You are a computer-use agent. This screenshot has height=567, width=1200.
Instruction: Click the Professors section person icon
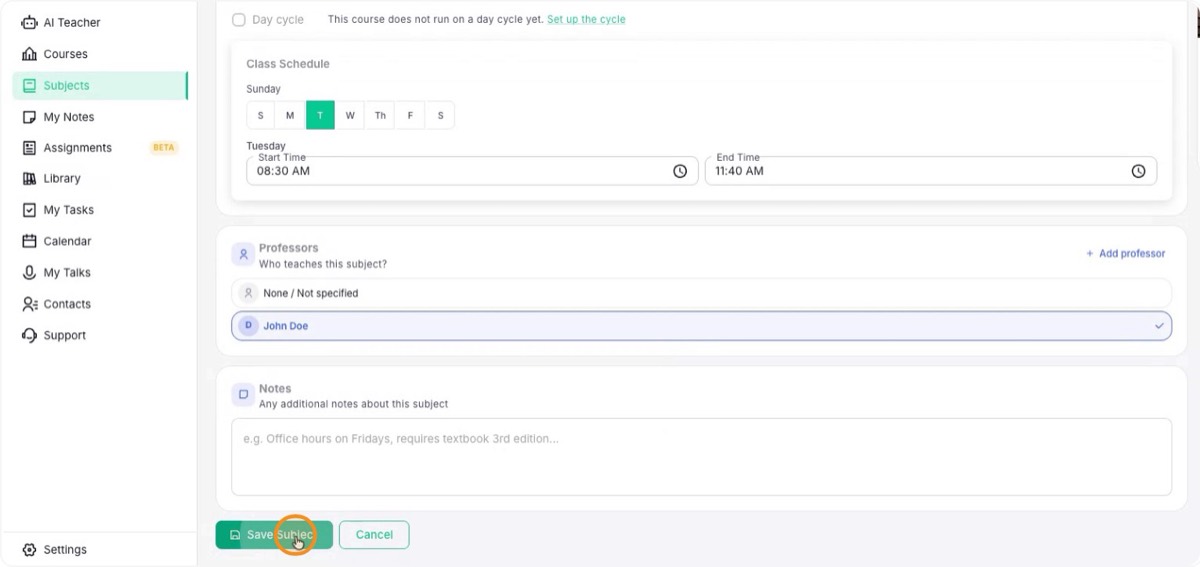[243, 255]
